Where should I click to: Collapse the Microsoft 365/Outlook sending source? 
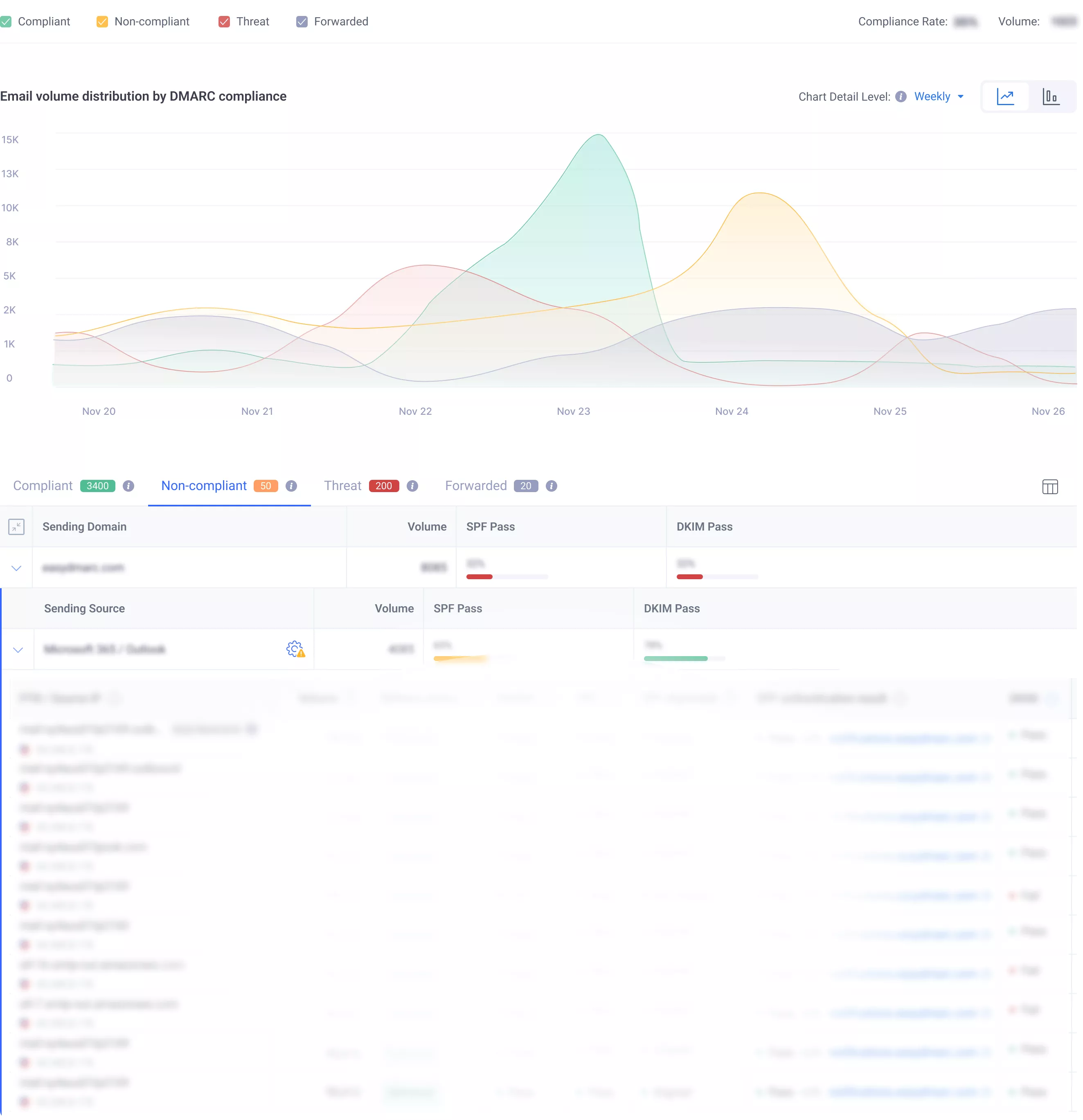[x=18, y=650]
